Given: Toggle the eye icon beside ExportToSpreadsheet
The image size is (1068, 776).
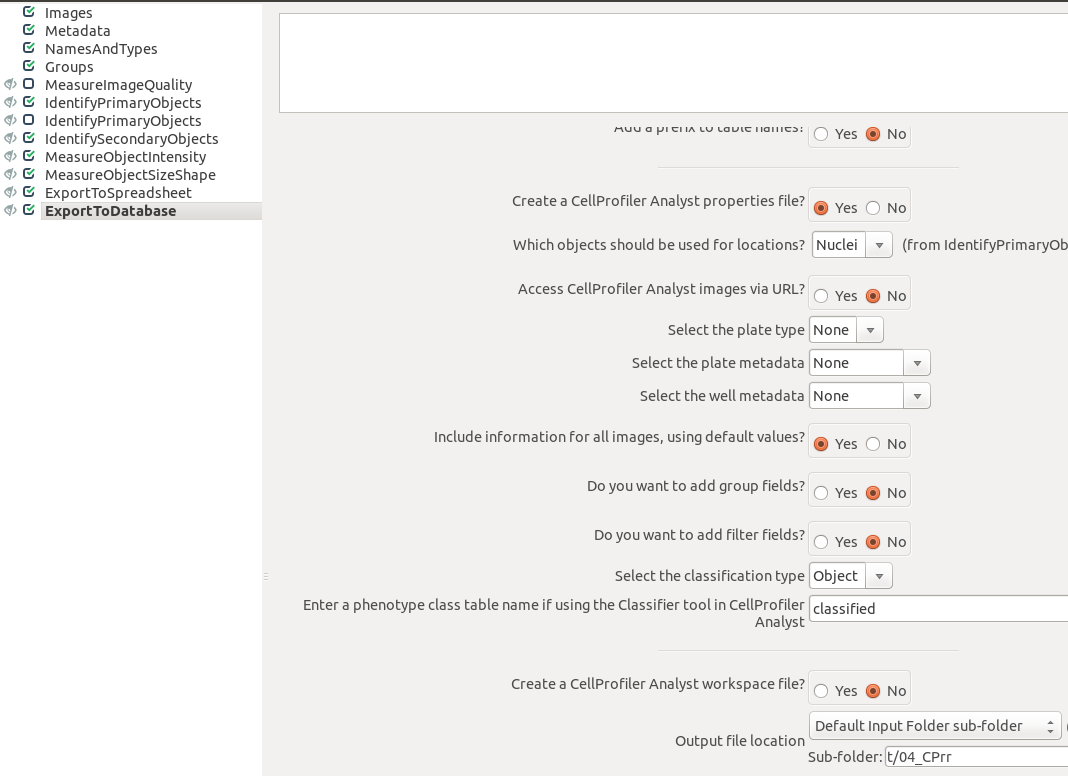Looking at the screenshot, I should [x=10, y=192].
